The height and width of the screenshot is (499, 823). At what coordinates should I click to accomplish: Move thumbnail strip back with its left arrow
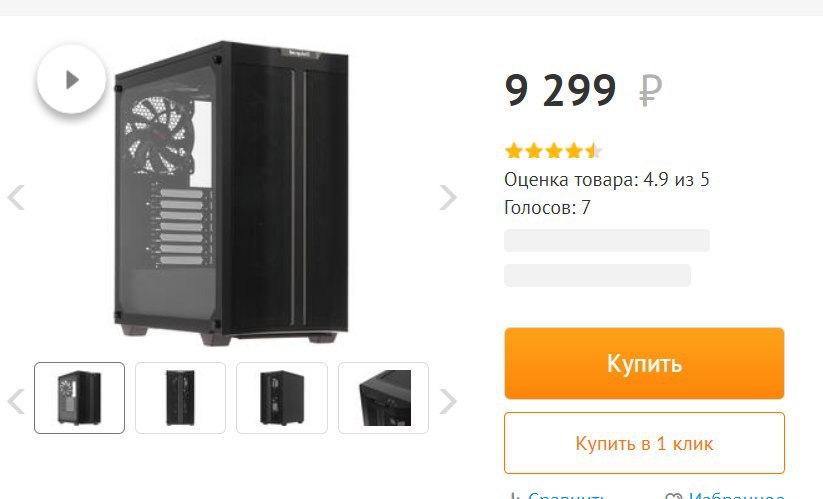(x=16, y=401)
